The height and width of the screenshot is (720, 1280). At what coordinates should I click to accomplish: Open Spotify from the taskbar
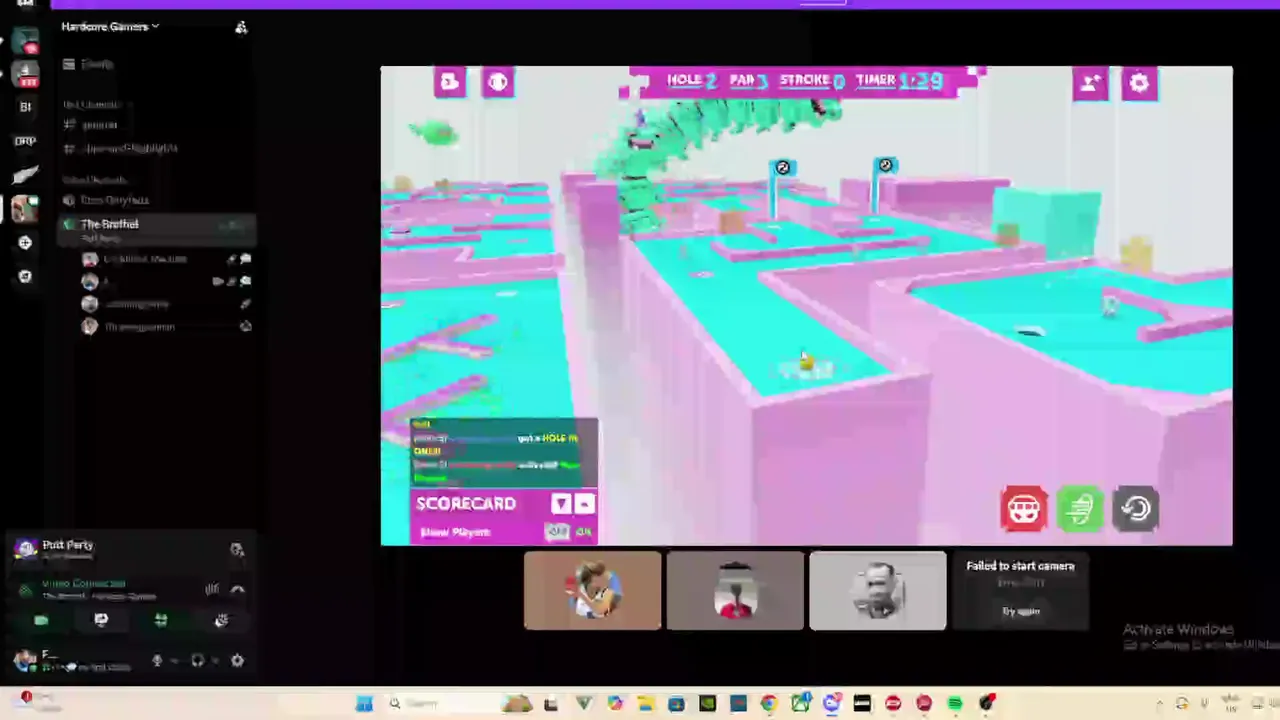coord(955,704)
